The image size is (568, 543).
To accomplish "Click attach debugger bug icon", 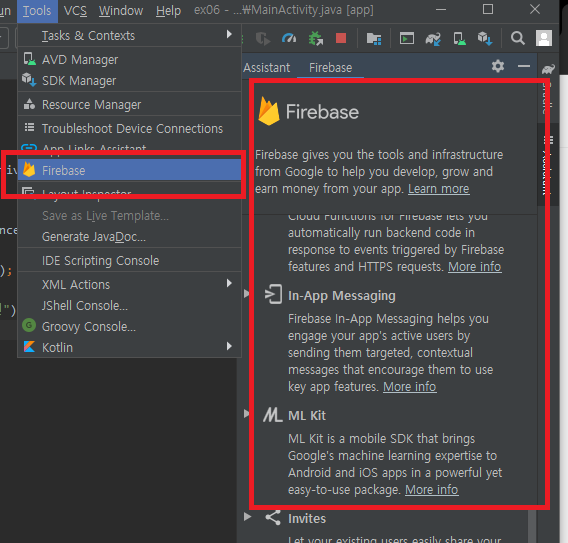I will 315,38.
